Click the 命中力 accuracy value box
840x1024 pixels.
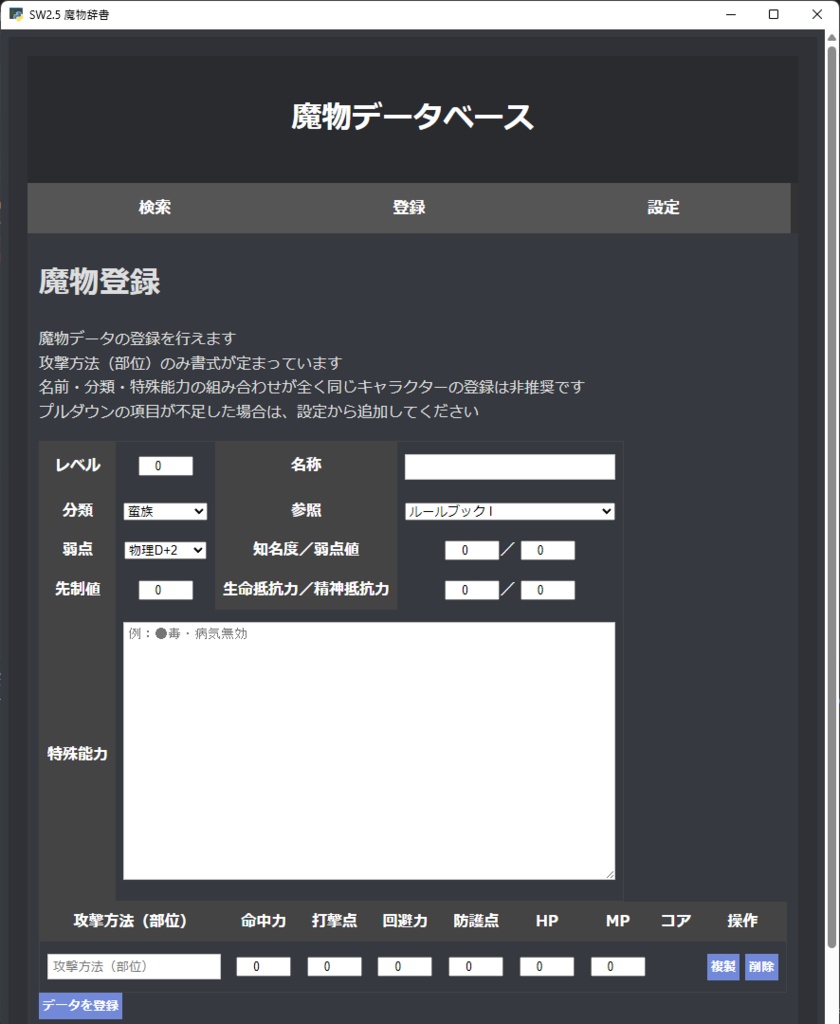coord(262,966)
